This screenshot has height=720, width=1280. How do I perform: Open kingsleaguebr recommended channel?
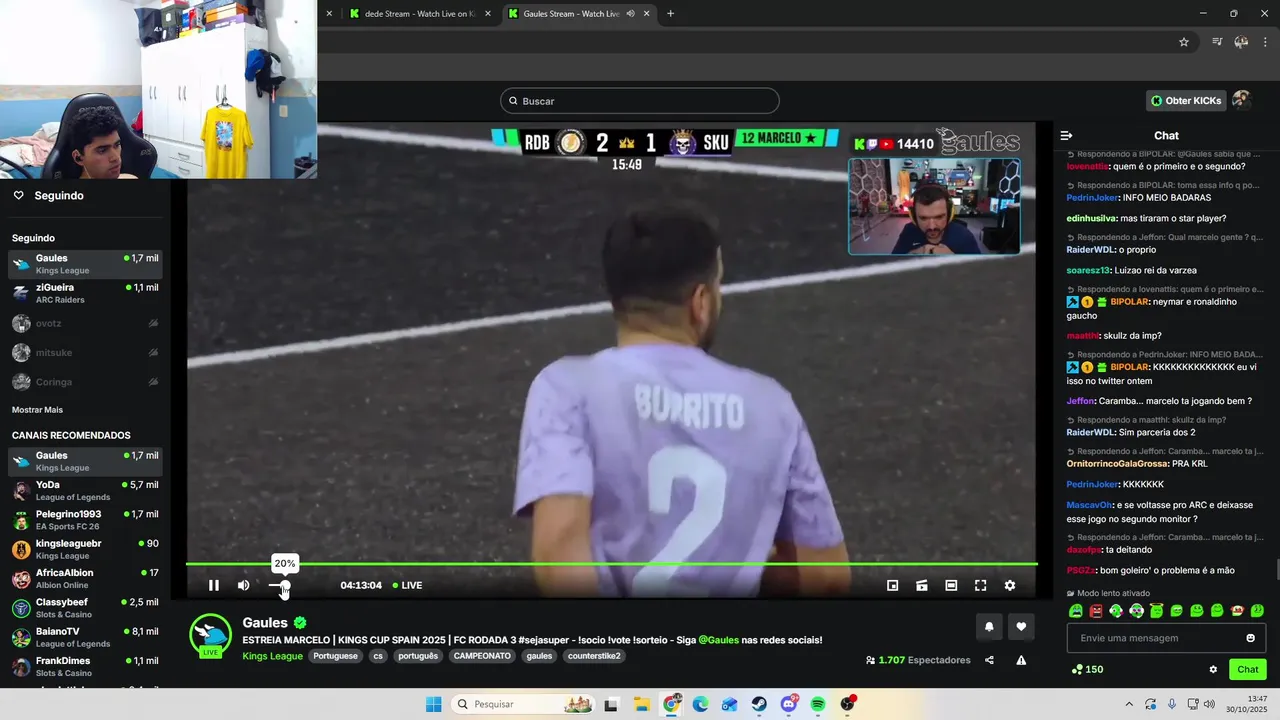pos(85,549)
